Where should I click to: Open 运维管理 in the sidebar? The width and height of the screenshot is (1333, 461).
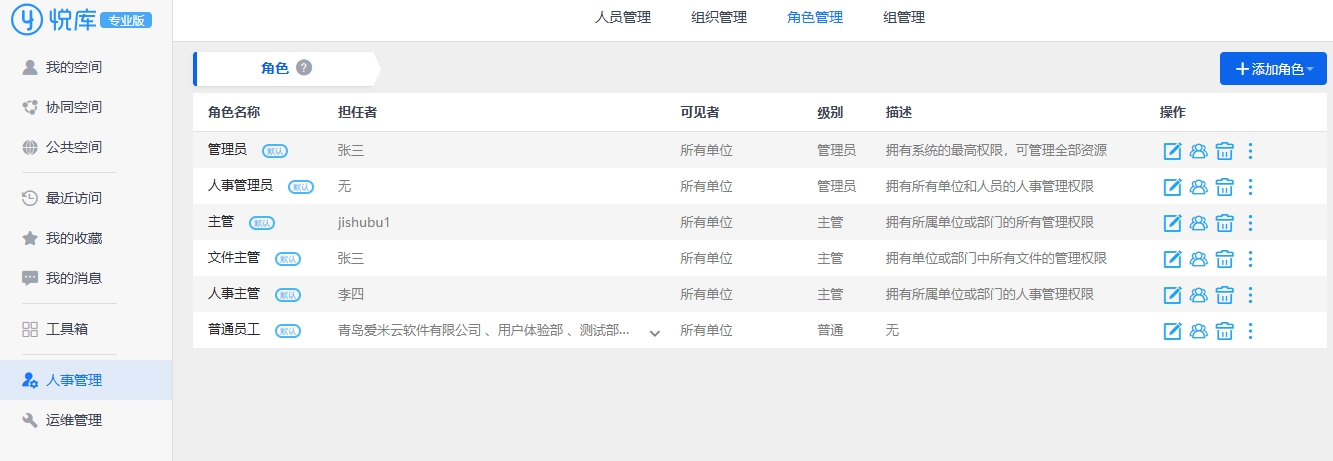(73, 420)
